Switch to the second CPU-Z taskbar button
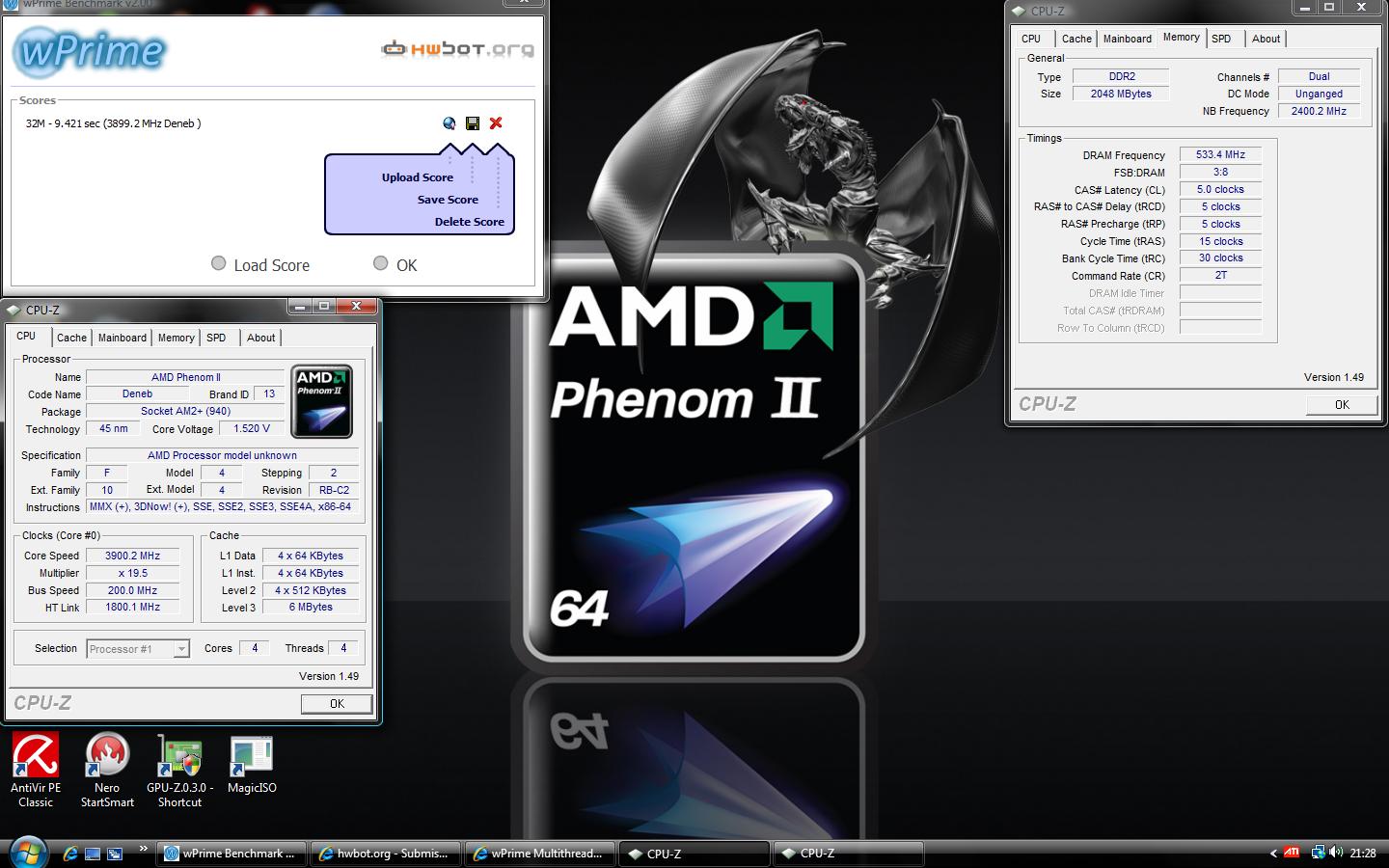The width and height of the screenshot is (1389, 868). click(x=848, y=854)
